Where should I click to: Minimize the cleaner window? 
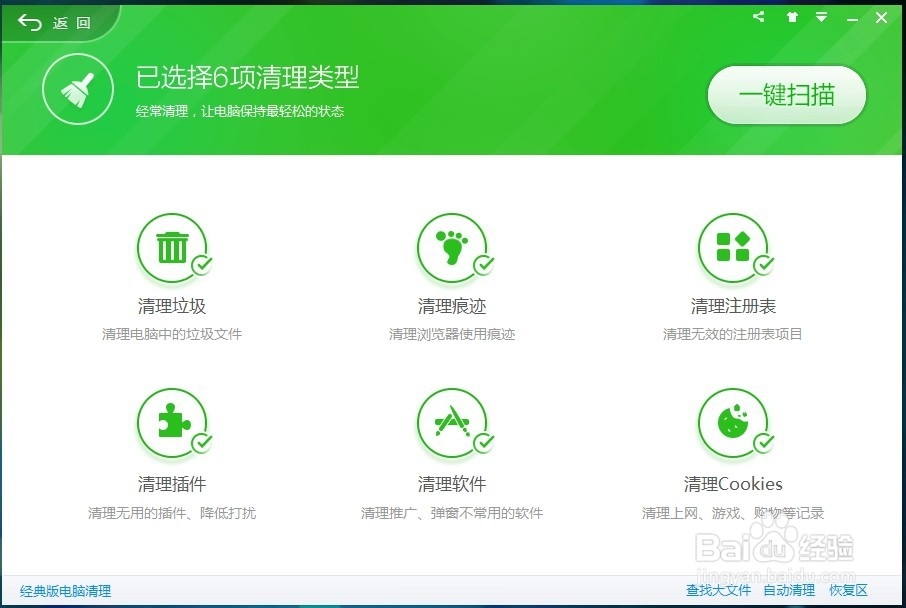(852, 19)
